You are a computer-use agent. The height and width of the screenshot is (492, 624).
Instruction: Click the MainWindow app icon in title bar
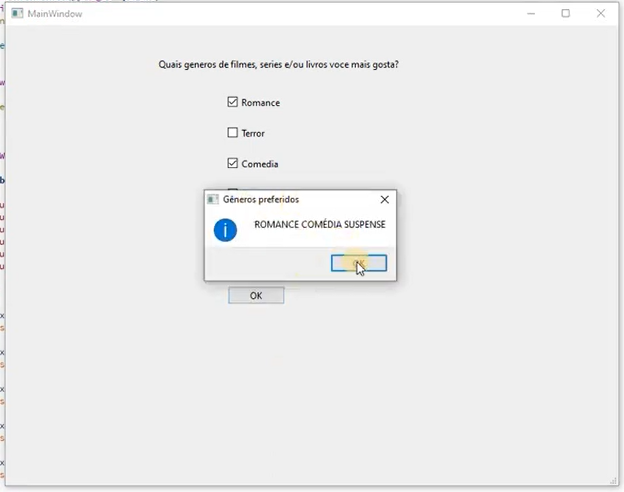tap(18, 14)
